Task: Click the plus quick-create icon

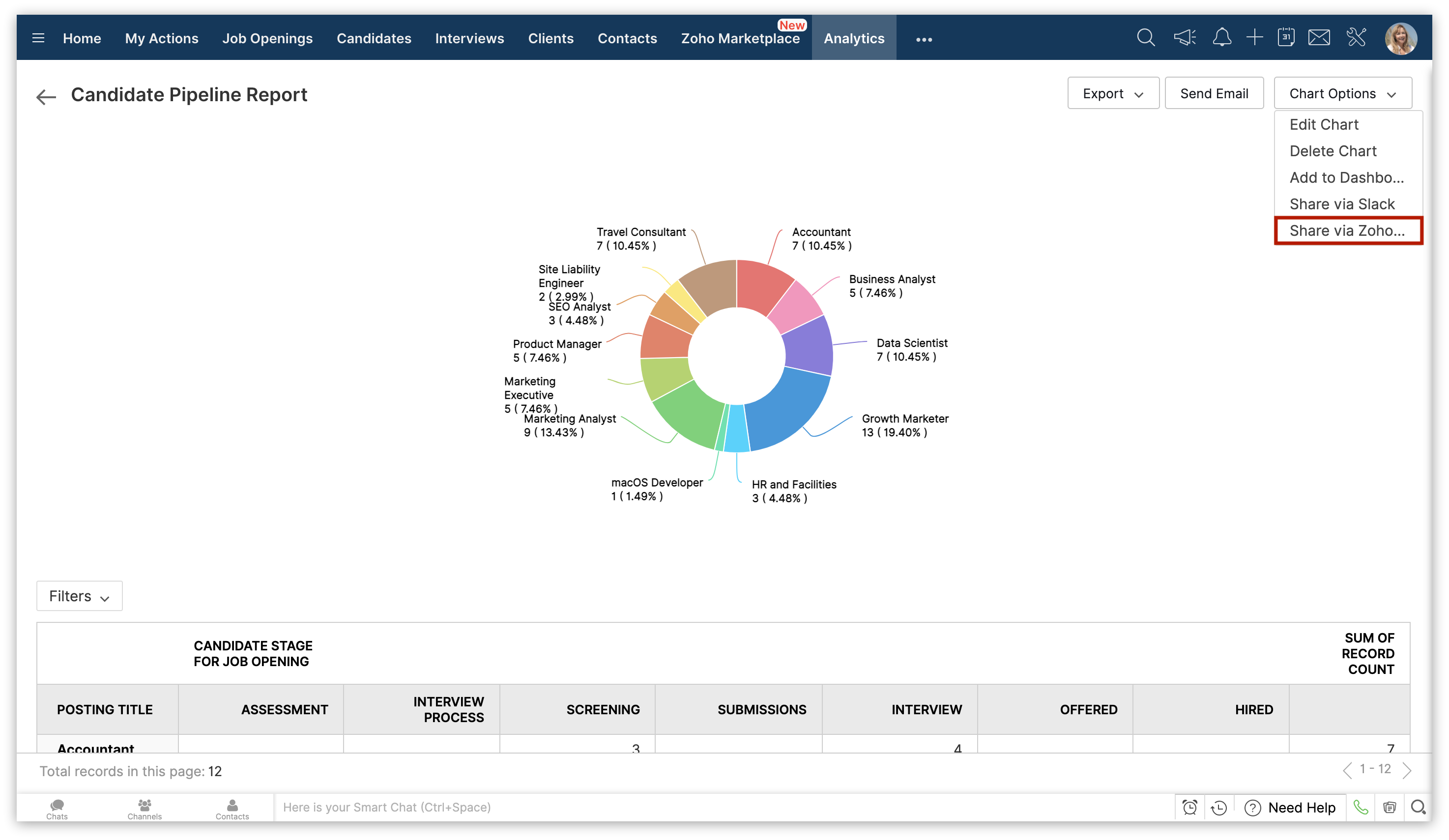Action: tap(1255, 38)
